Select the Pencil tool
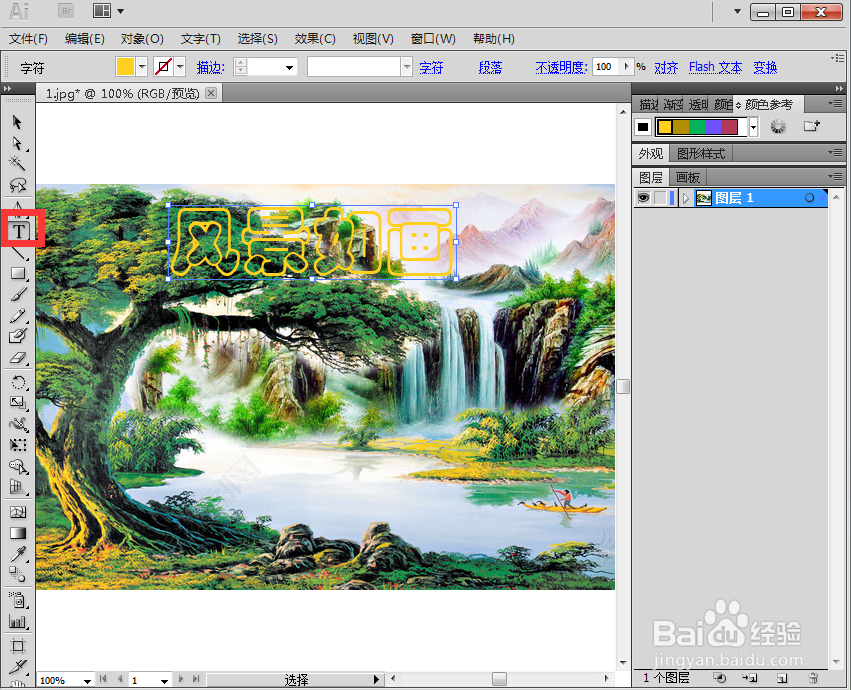 pos(18,315)
